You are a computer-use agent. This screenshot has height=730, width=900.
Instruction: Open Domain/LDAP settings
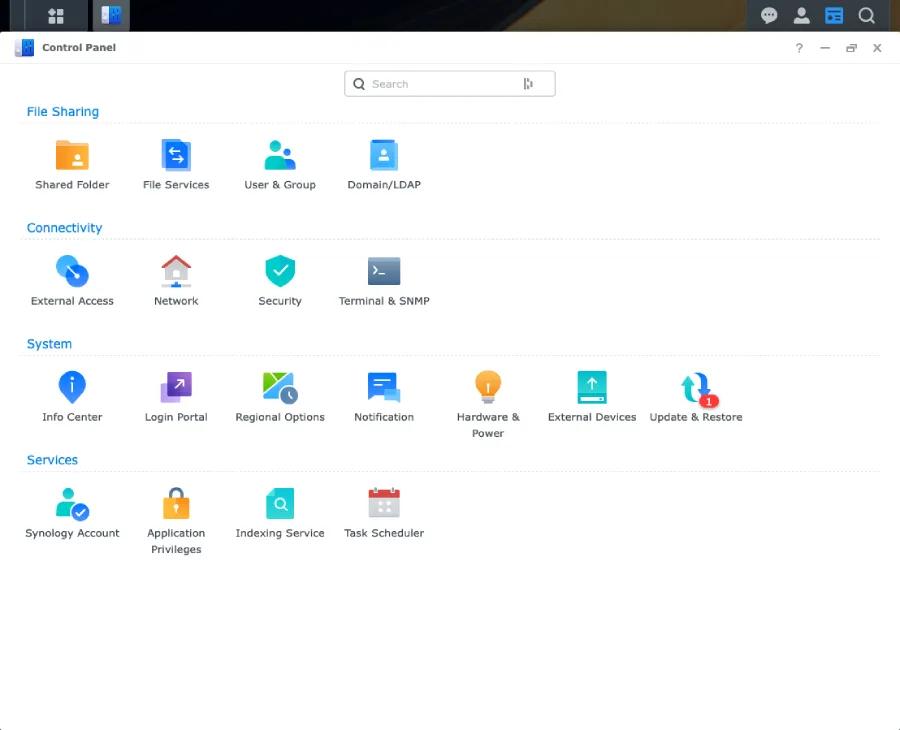(x=384, y=165)
